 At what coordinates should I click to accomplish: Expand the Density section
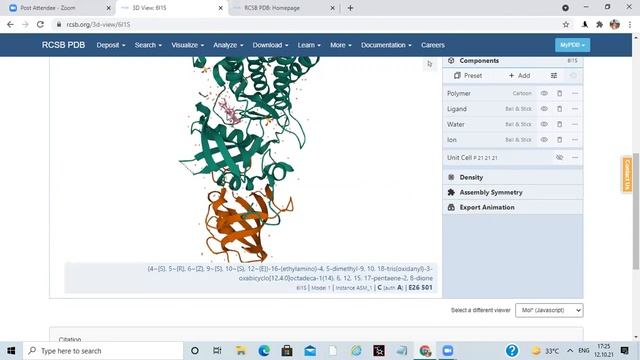tap(513, 177)
